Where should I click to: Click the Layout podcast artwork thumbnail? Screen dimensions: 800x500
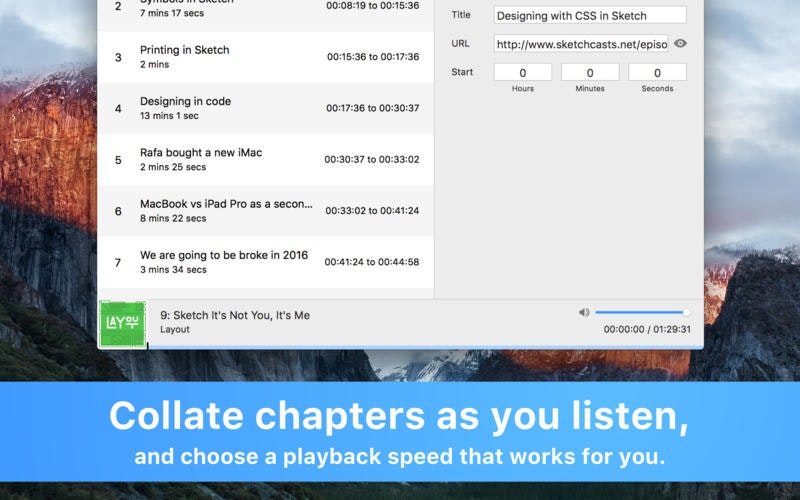coord(122,324)
